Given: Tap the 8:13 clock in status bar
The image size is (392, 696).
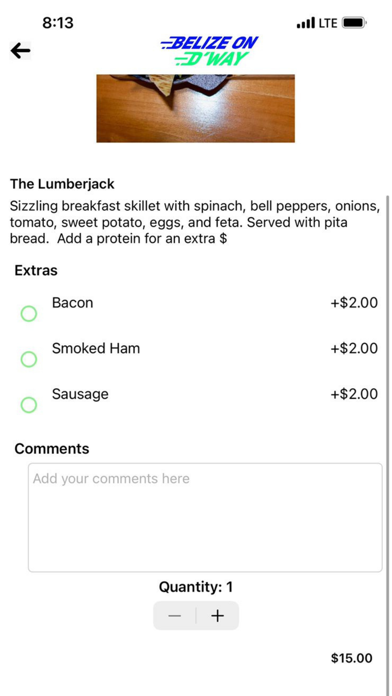Looking at the screenshot, I should coord(58,23).
